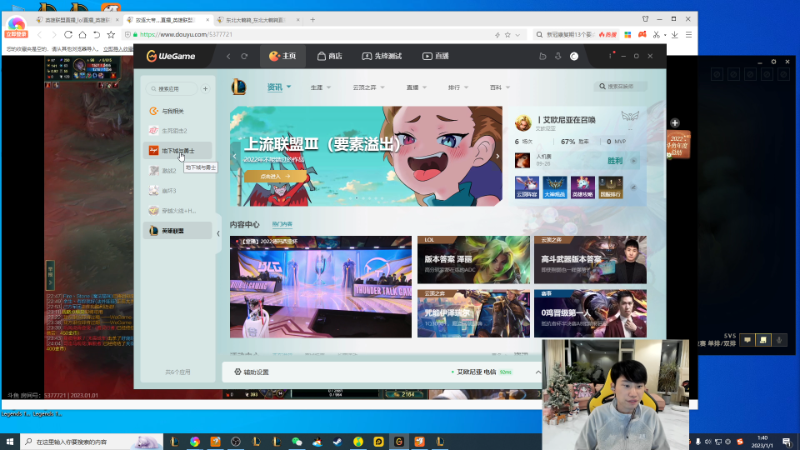Click the gold 点击进入 banner button
The height and width of the screenshot is (450, 800).
click(276, 176)
